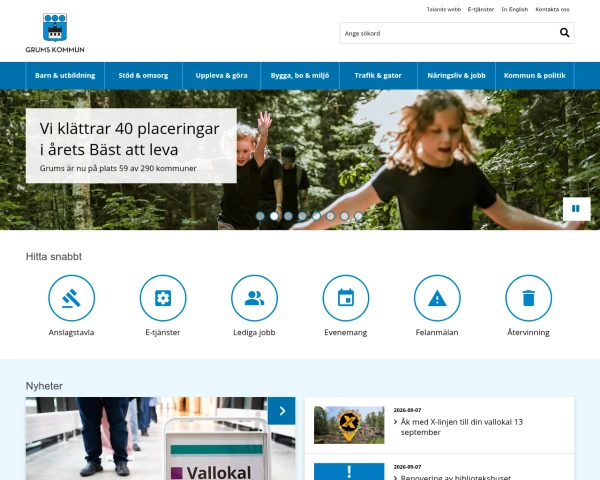Click Evenemang text label
Viewport: 600px width, 480px height.
point(346,332)
